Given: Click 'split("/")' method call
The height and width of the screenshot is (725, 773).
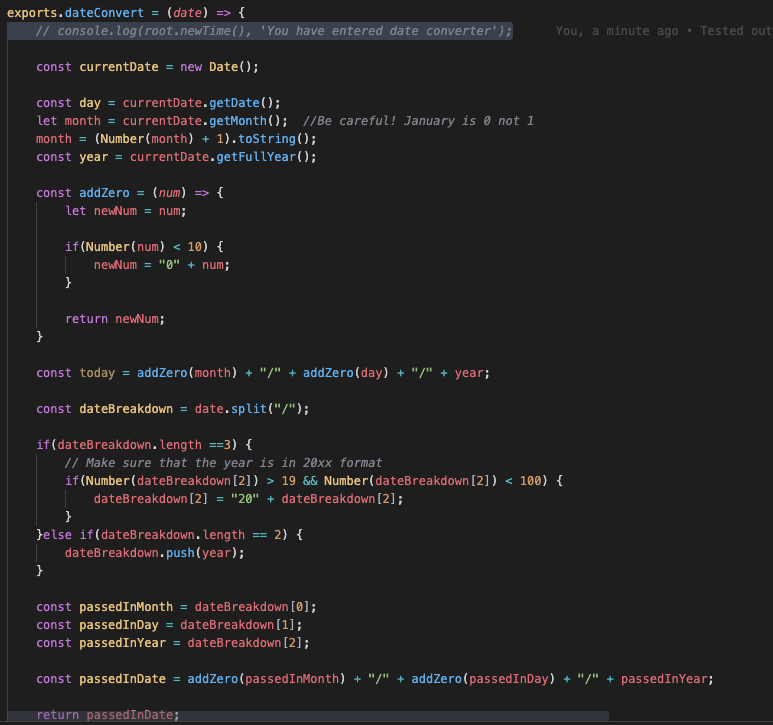Looking at the screenshot, I should point(266,409).
